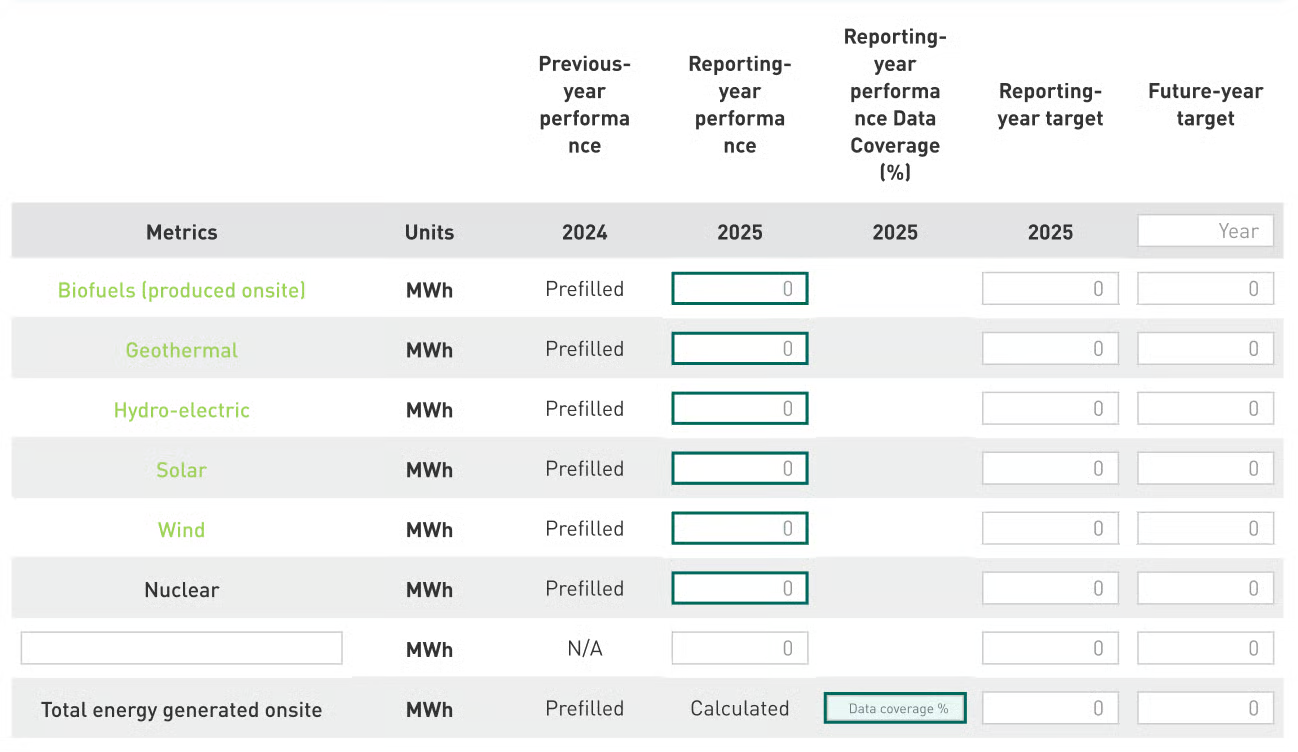Image resolution: width=1298 pixels, height=752 pixels.
Task: Focus Total energy generated future-year target
Action: [x=1205, y=709]
